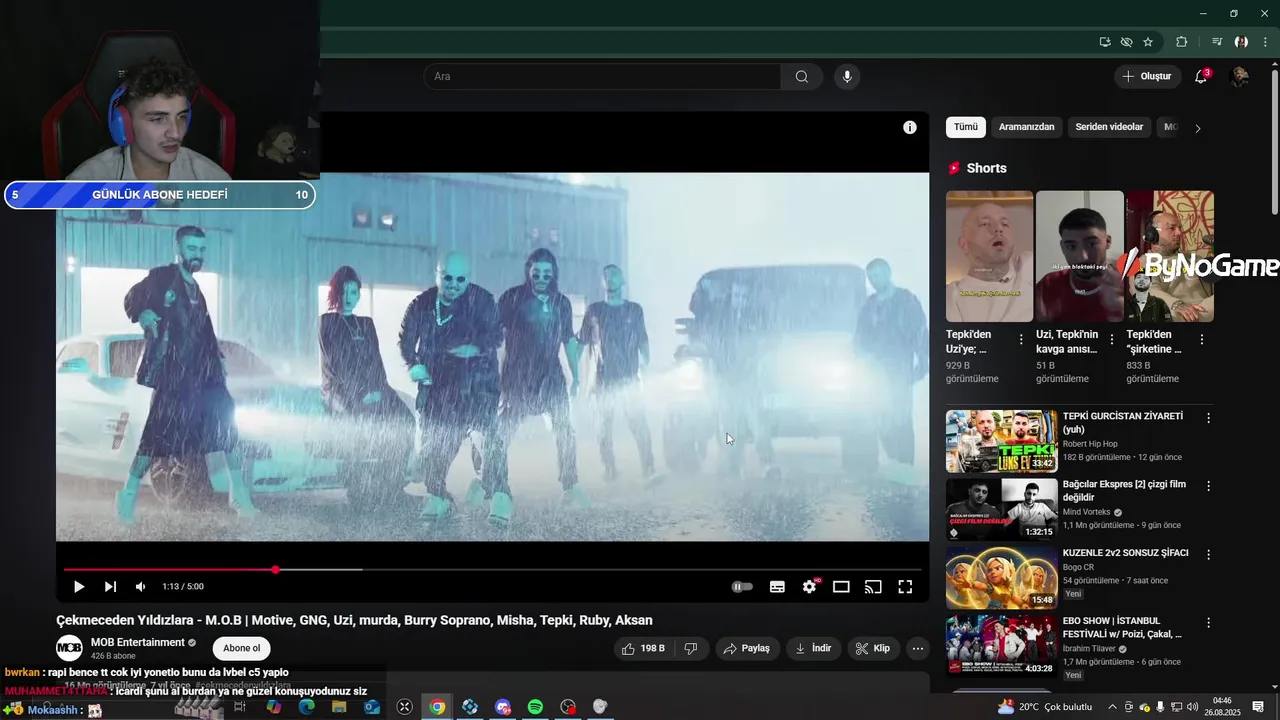Screen dimensions: 1280x720
Task: Open options for the Tepki'den şirketine short
Action: point(1201,340)
